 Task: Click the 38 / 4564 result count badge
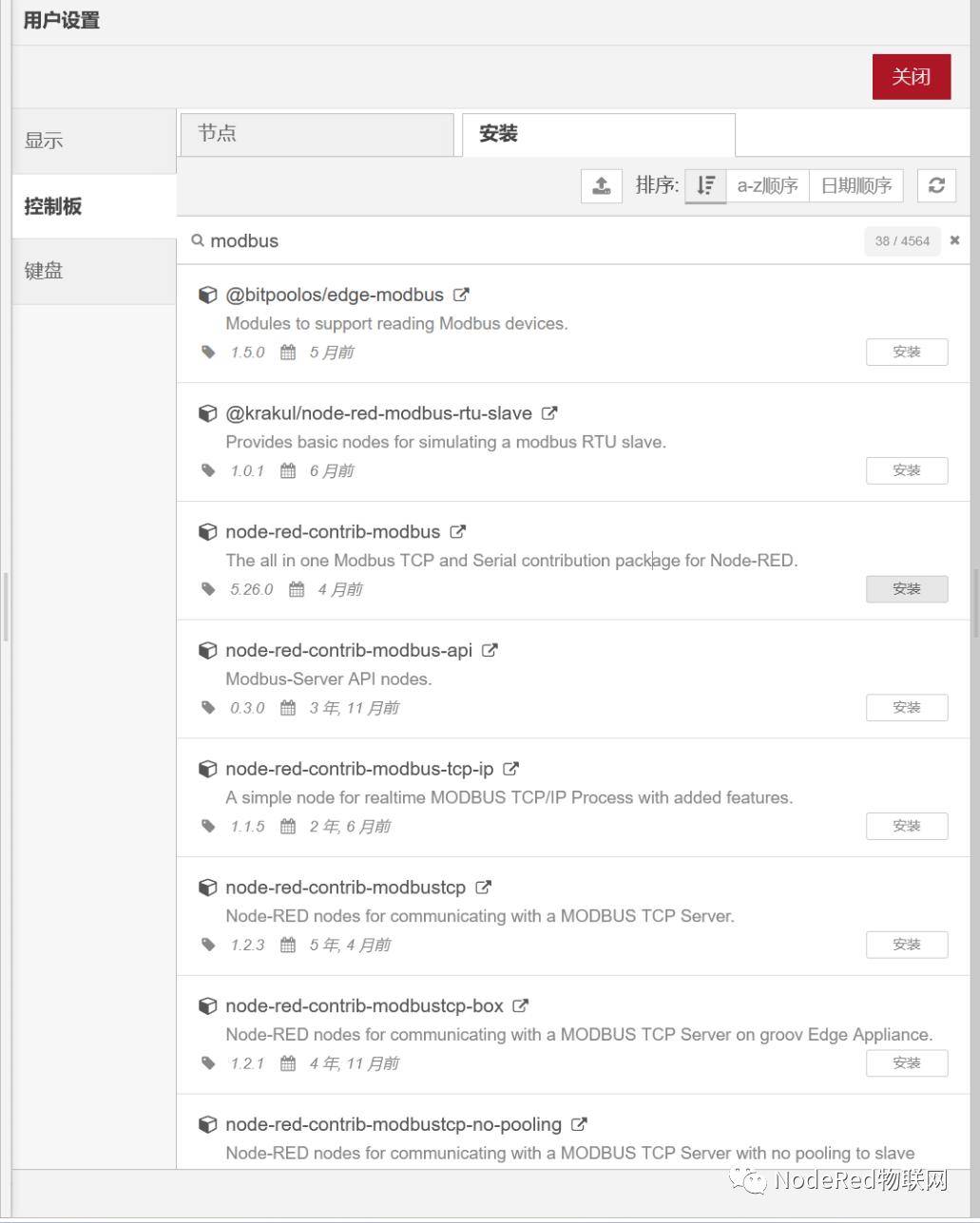pos(902,240)
